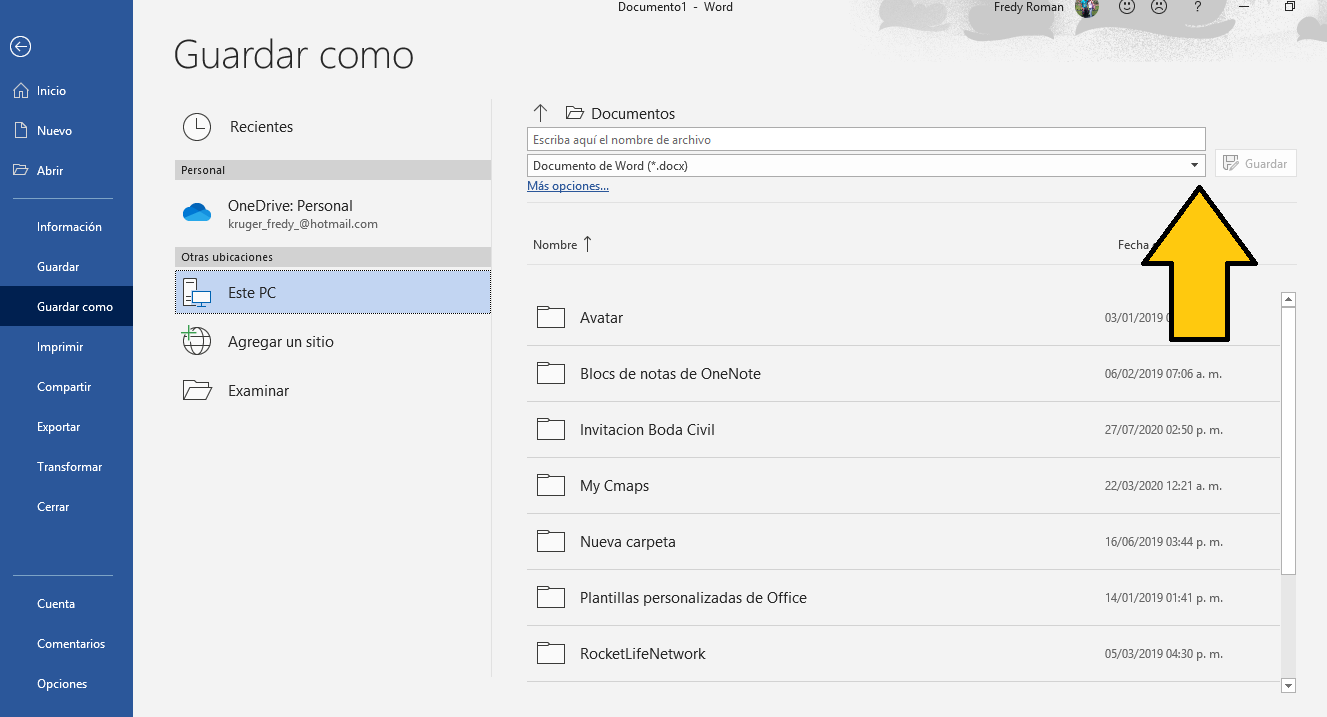
Task: Select the Este PC location icon
Action: [196, 292]
